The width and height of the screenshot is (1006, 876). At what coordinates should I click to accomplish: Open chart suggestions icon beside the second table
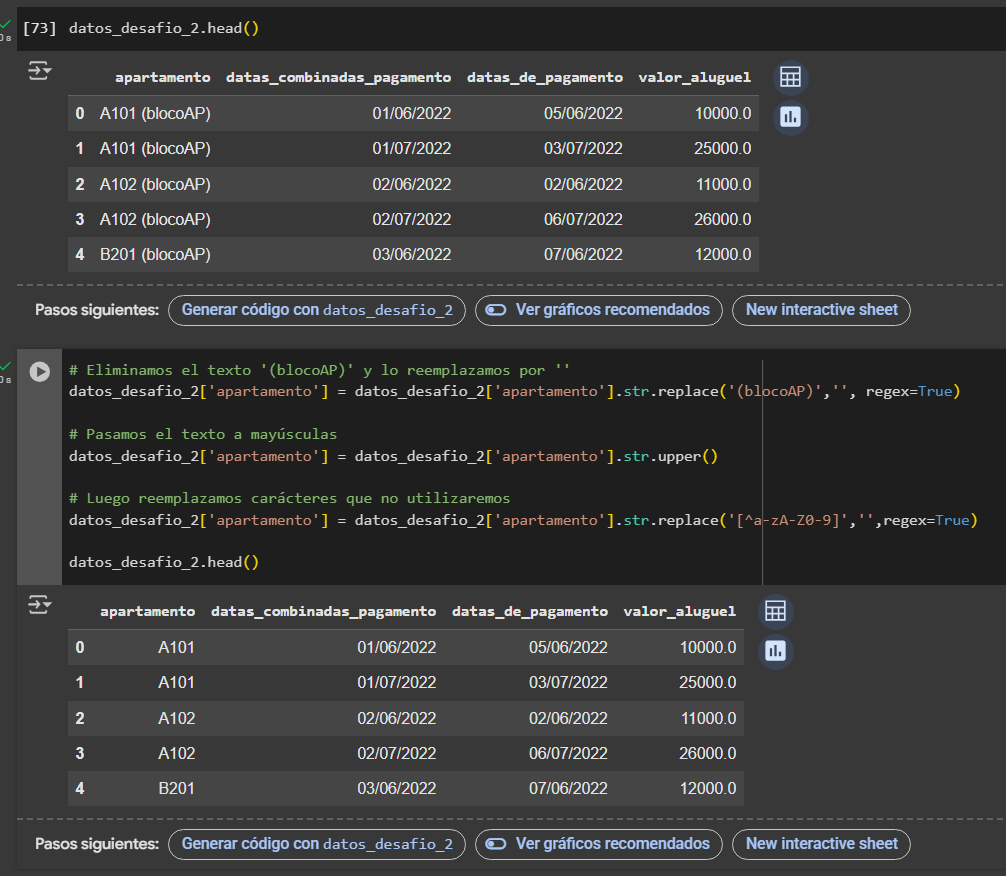click(x=776, y=651)
